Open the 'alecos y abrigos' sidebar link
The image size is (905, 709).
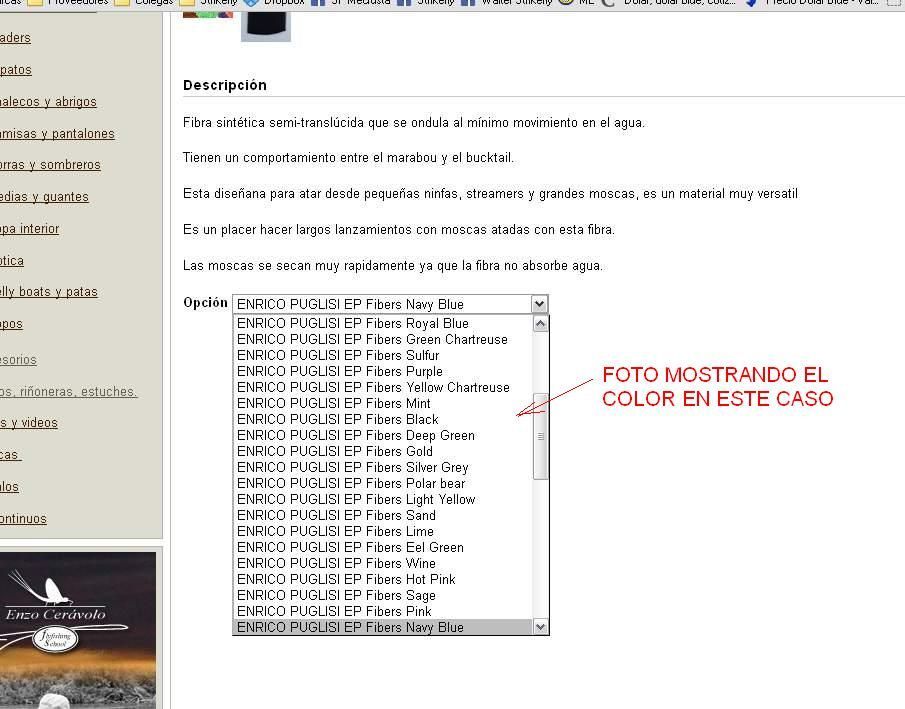[x=48, y=102]
